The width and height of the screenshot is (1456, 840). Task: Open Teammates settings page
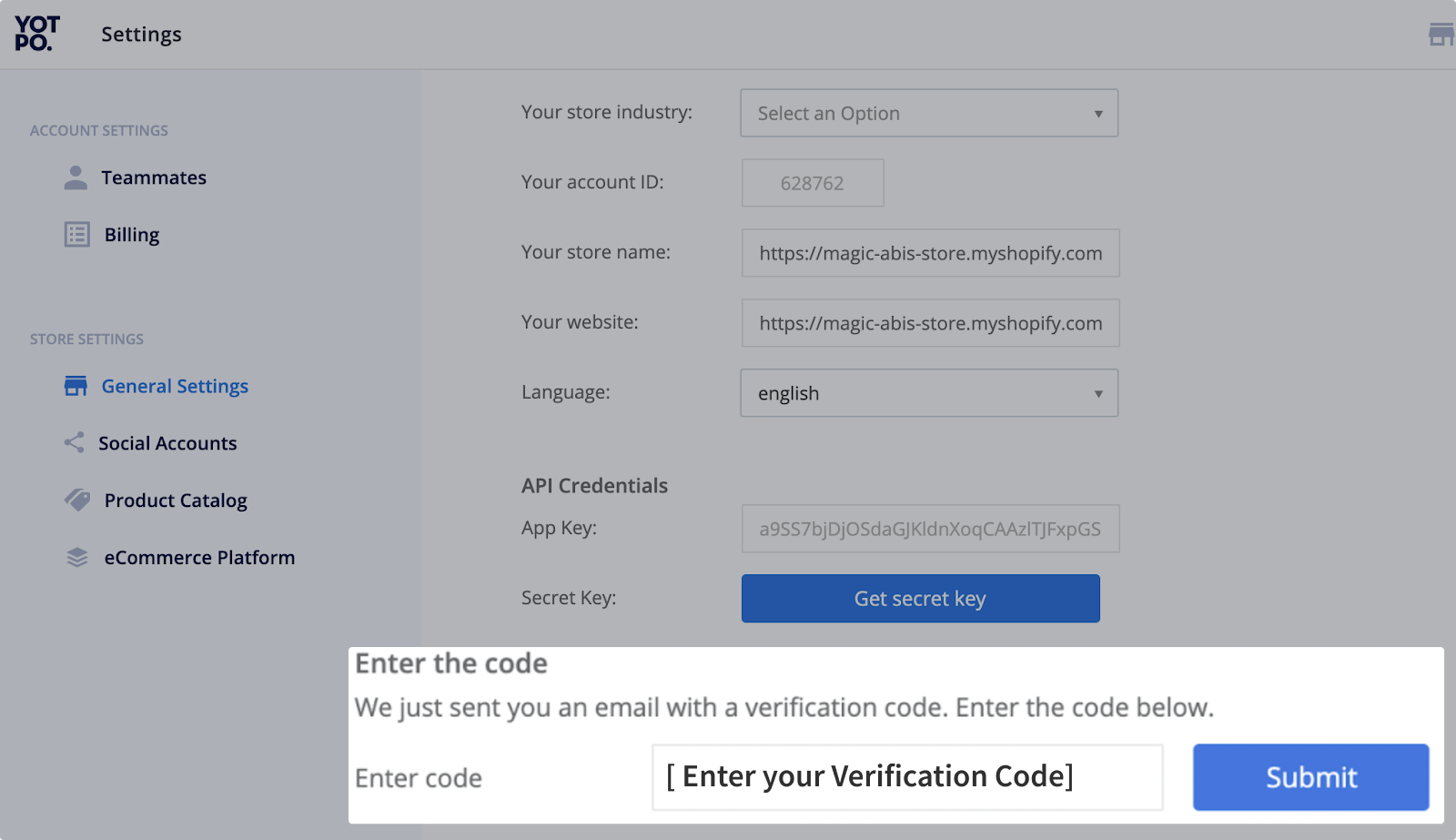(x=154, y=177)
